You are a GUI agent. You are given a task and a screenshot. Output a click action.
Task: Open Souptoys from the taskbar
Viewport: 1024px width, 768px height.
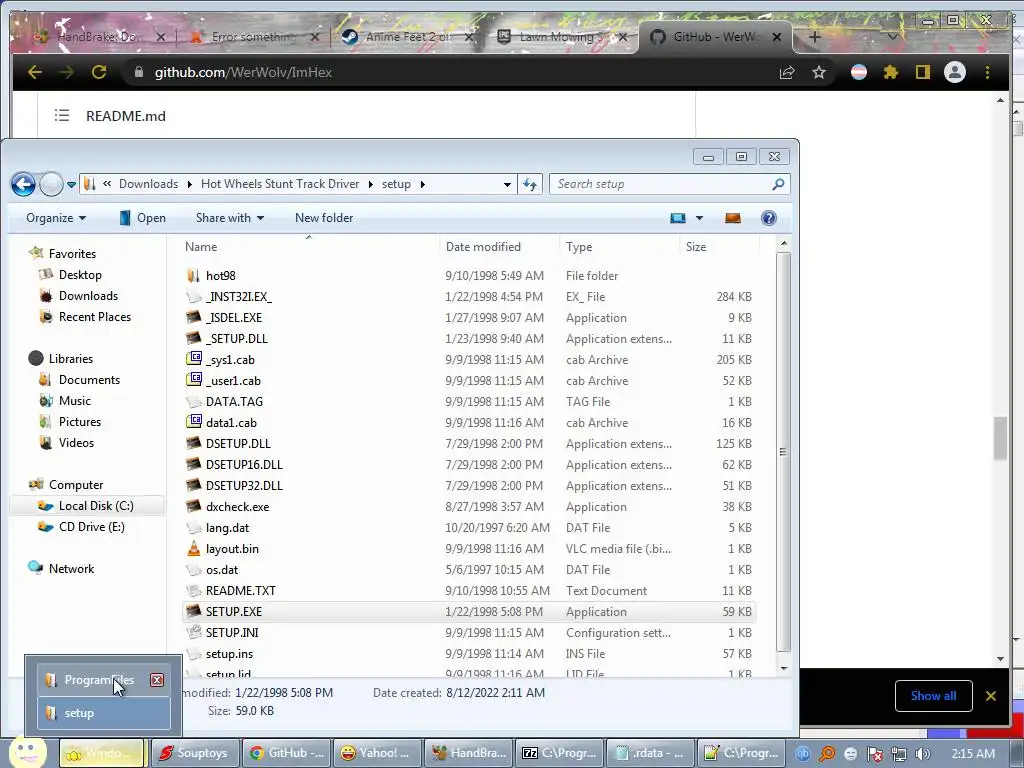tap(195, 753)
